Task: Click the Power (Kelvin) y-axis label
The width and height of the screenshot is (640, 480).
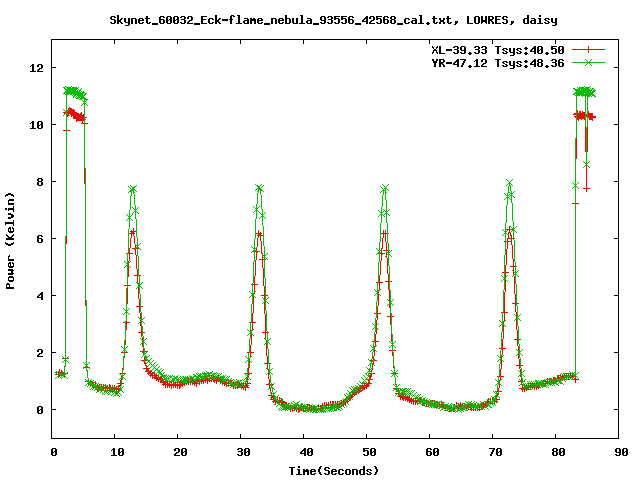Action: point(10,241)
